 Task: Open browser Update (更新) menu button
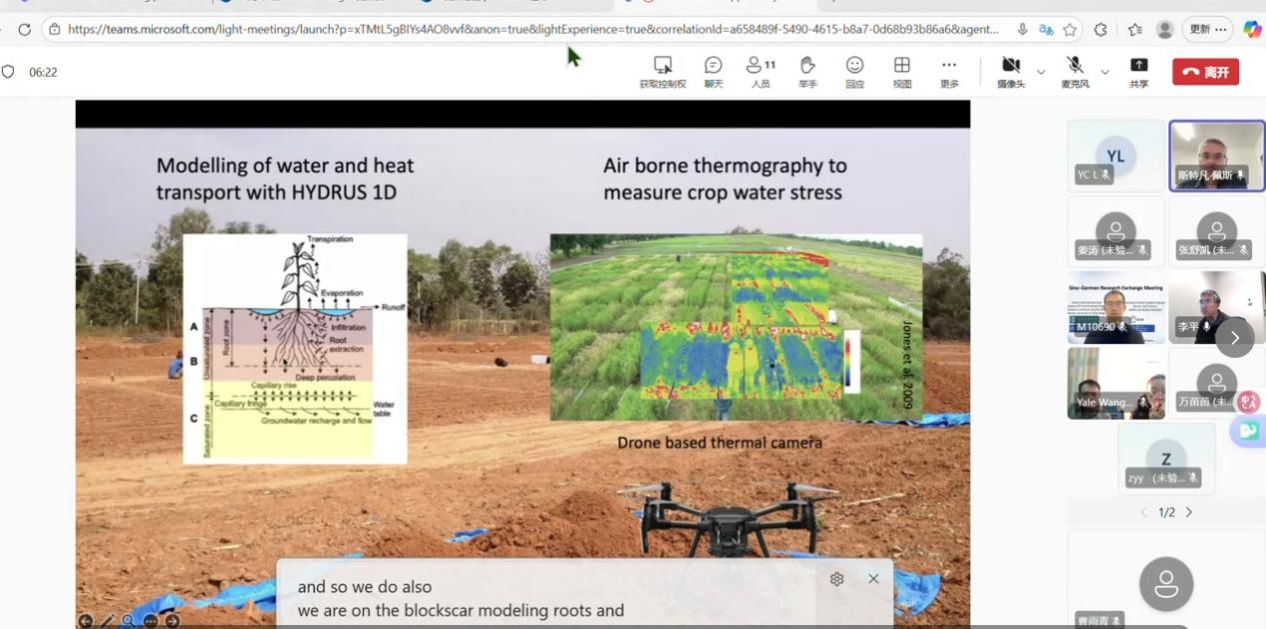click(x=1207, y=30)
